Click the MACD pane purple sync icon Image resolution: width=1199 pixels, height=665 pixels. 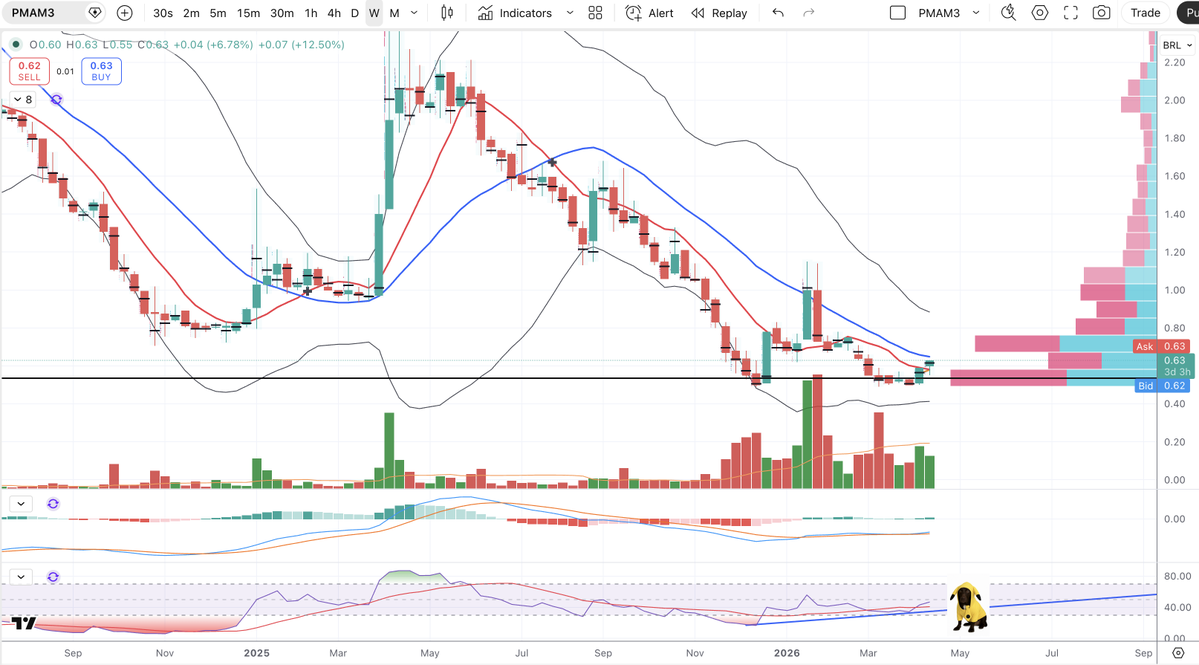[53, 504]
